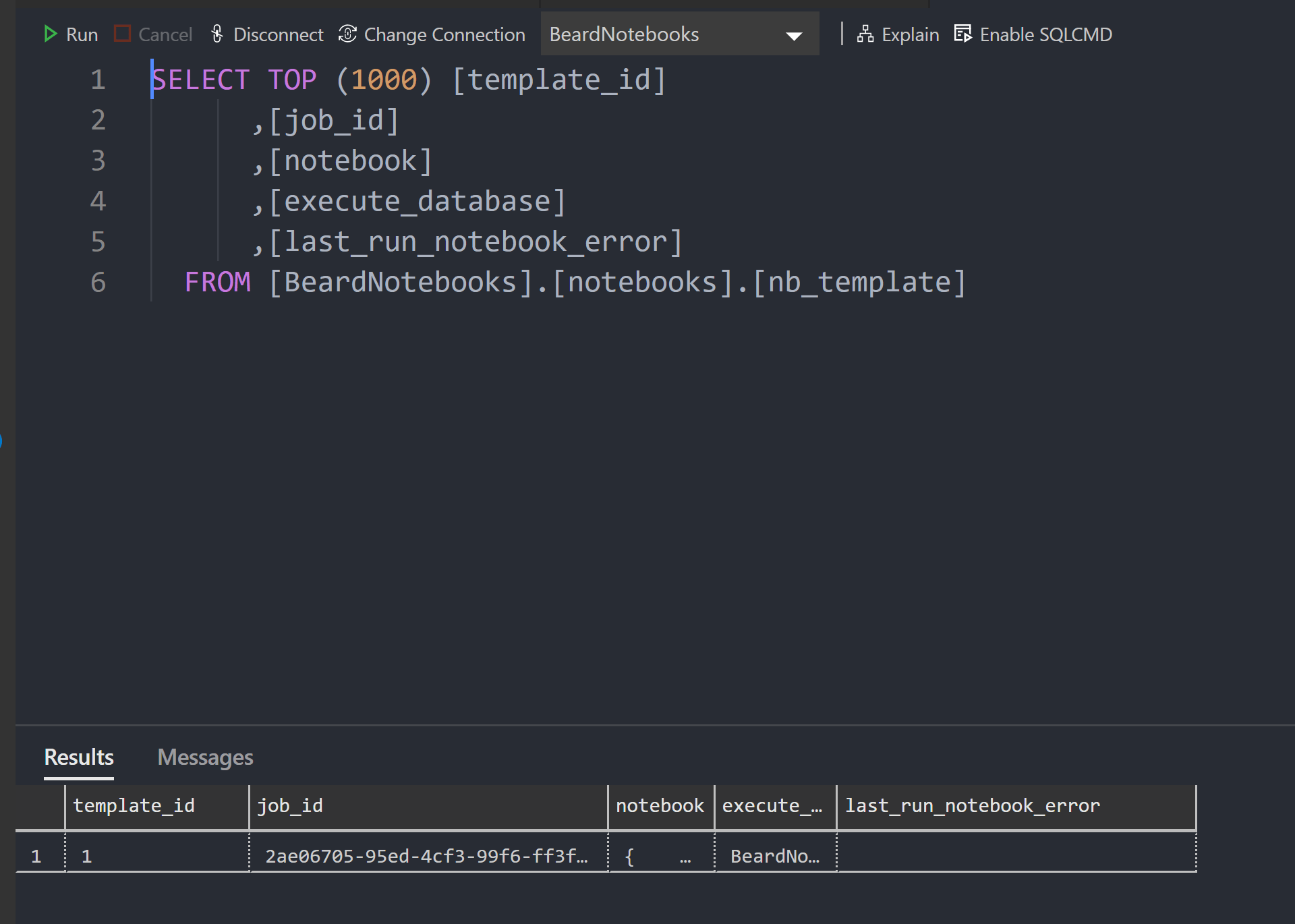1295x924 pixels.
Task: Click the Explain query plan icon
Action: tap(865, 34)
